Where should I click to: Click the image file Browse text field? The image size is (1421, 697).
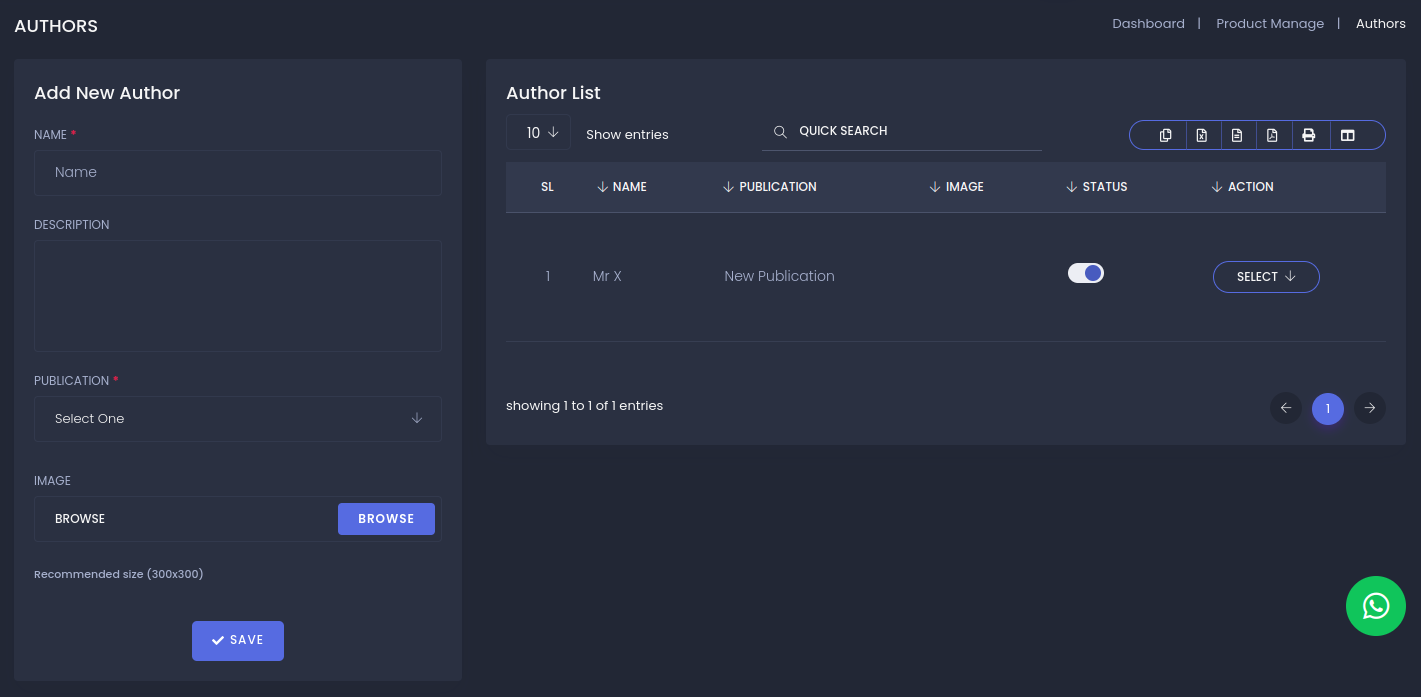(x=186, y=519)
